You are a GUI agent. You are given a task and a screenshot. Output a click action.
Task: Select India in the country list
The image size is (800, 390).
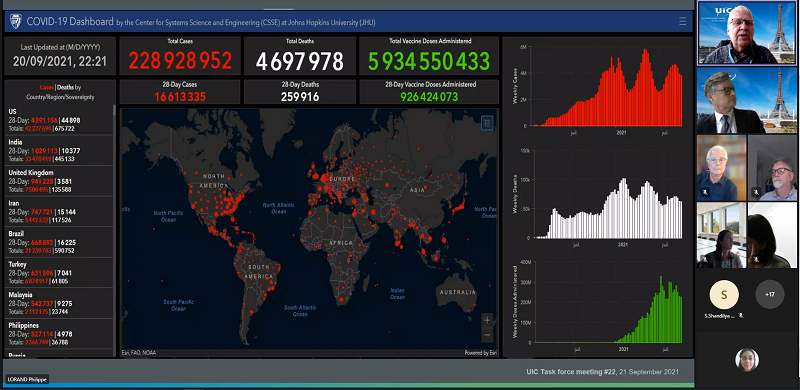tap(58, 151)
